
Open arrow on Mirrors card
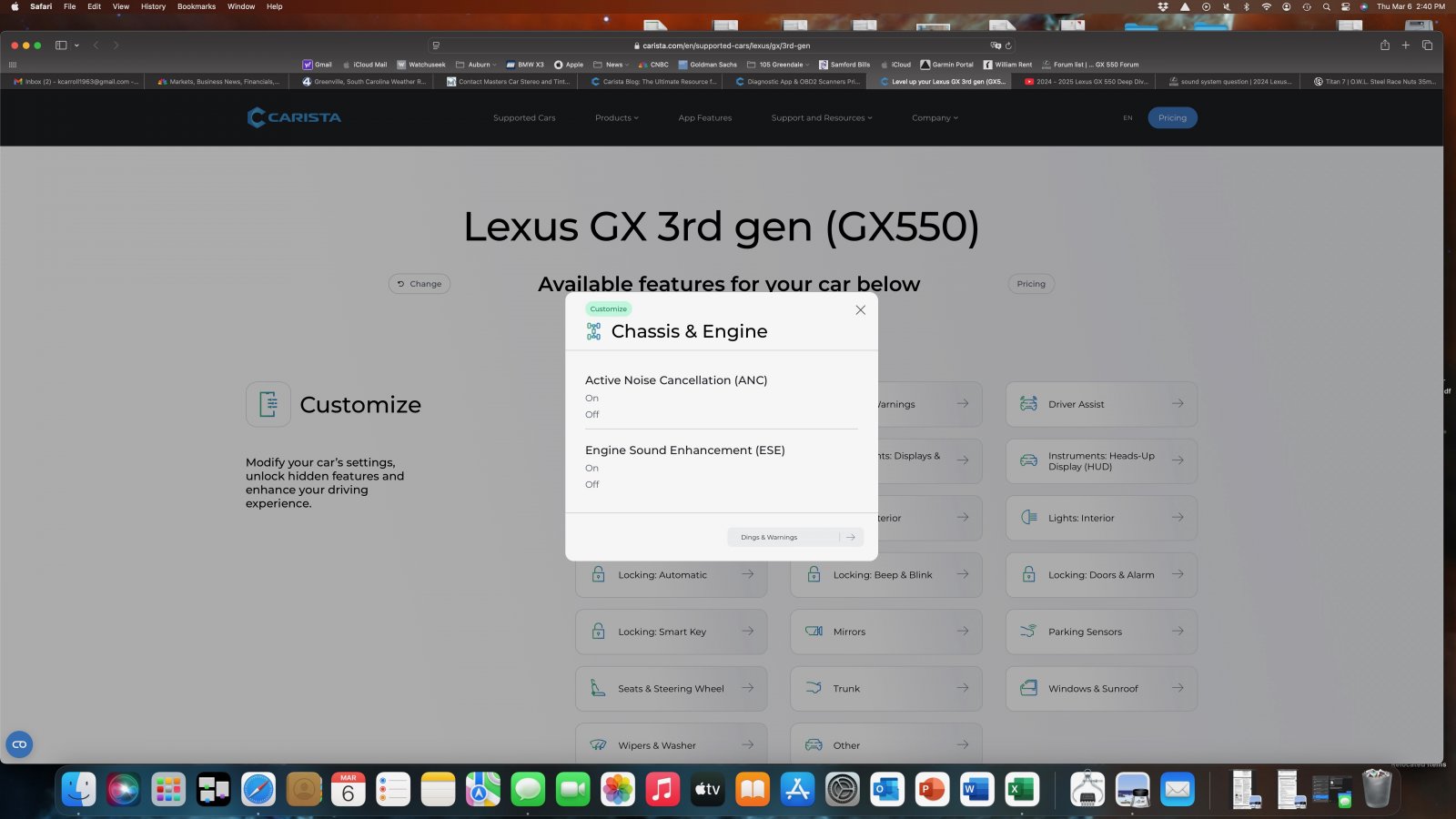963,631
